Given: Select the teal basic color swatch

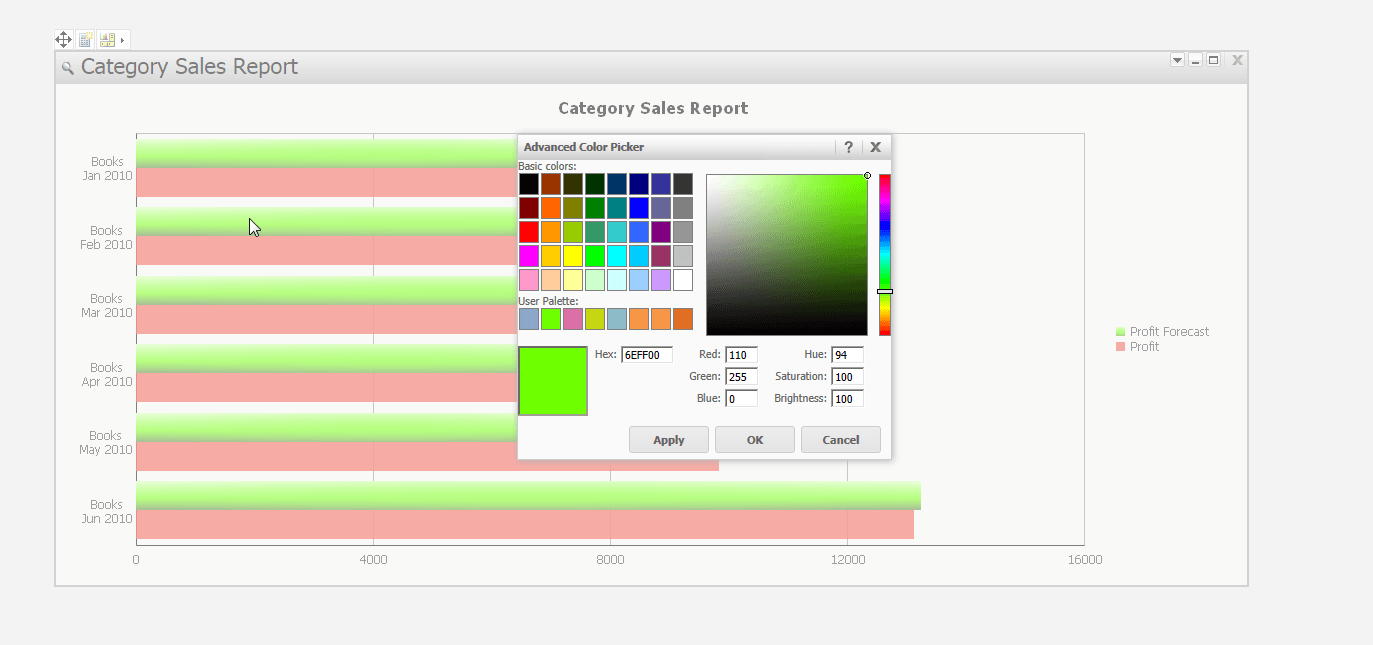Looking at the screenshot, I should click(617, 208).
